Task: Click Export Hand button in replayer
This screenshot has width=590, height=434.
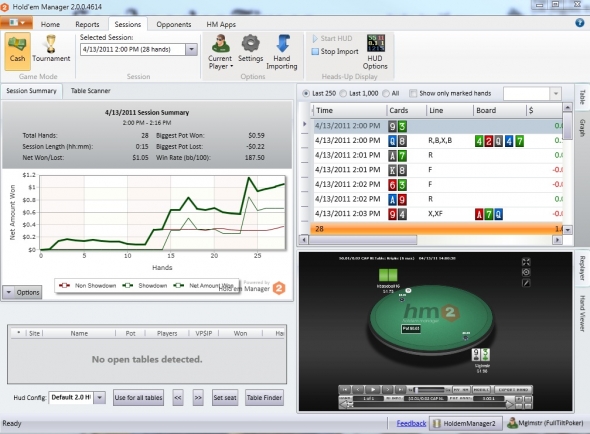Action: pos(513,390)
